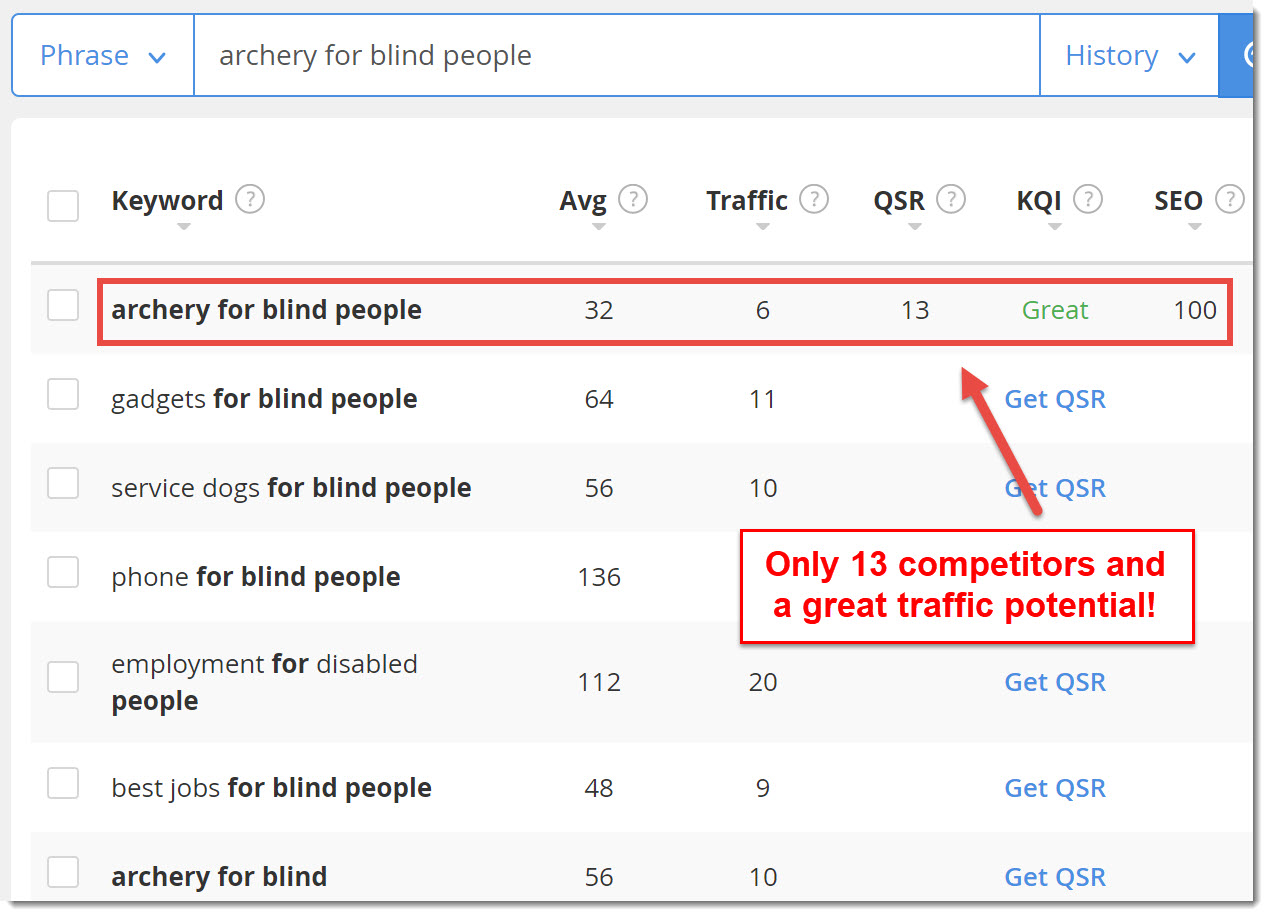Toggle the 'best jobs for blind people' checkbox
1268x916 pixels.
[63, 784]
